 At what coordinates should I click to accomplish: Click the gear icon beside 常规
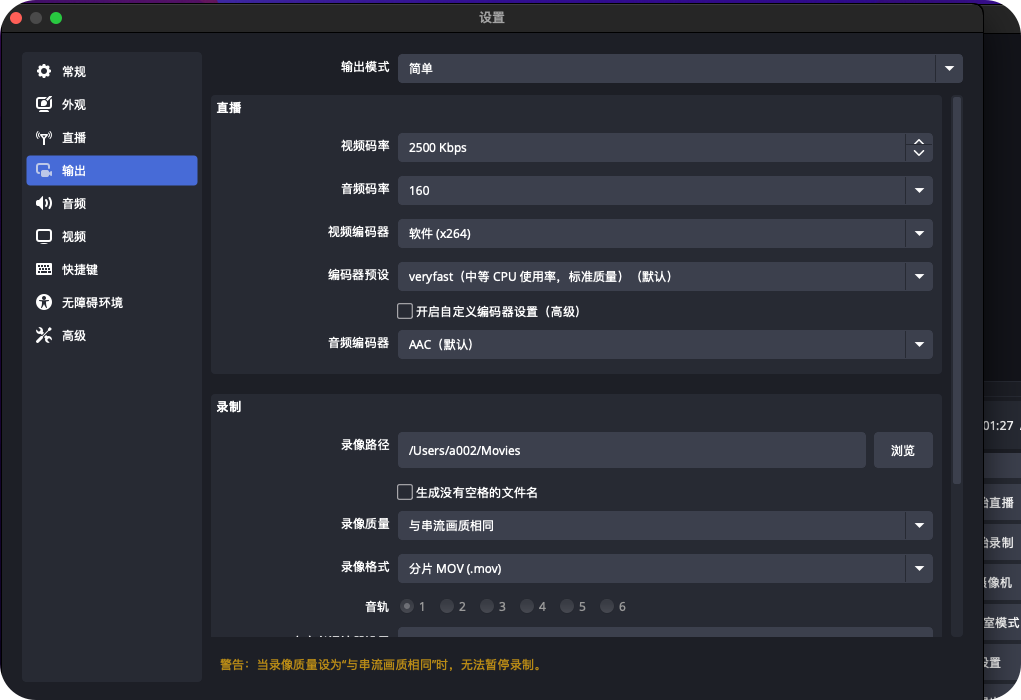pos(44,71)
